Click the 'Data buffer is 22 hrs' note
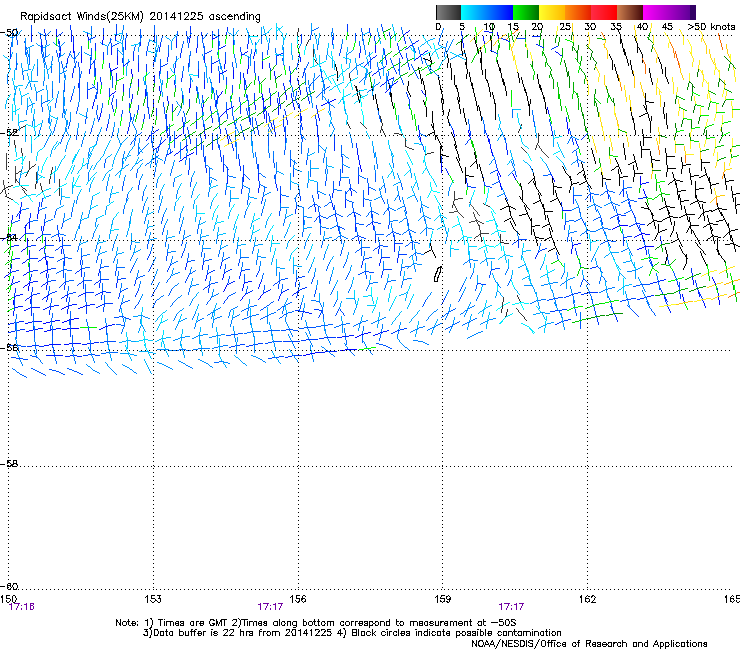This screenshot has height=650, width=740. point(204,633)
